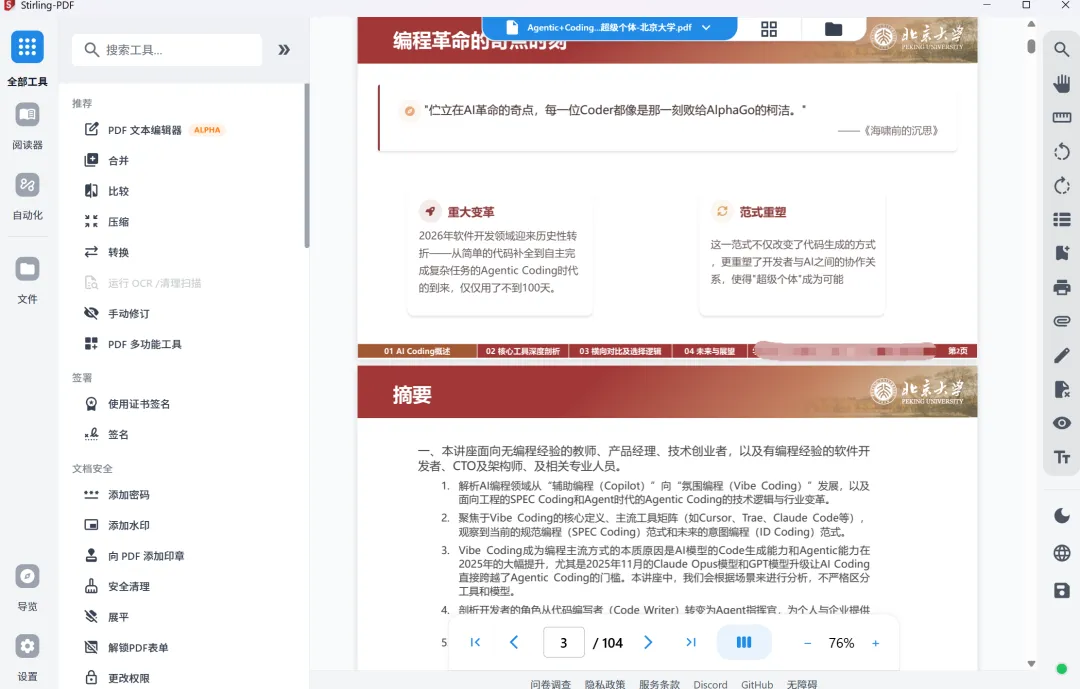Switch to the 阅读器 reader view
This screenshot has width=1080, height=689.
[28, 115]
